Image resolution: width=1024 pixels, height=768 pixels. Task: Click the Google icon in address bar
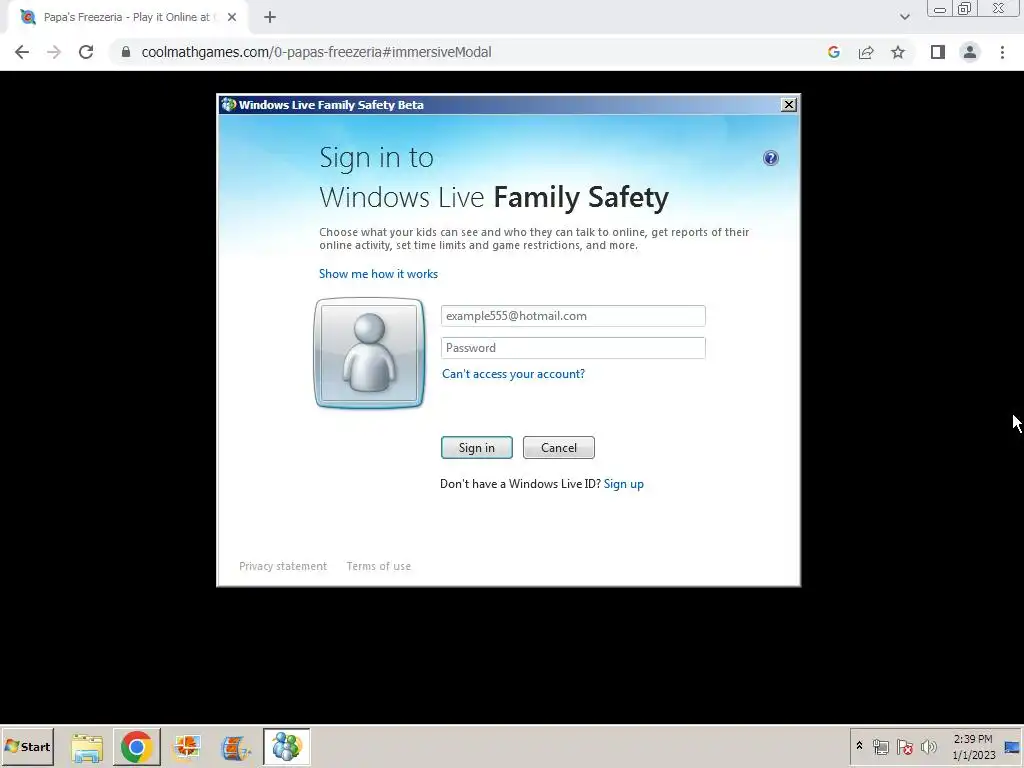[833, 52]
